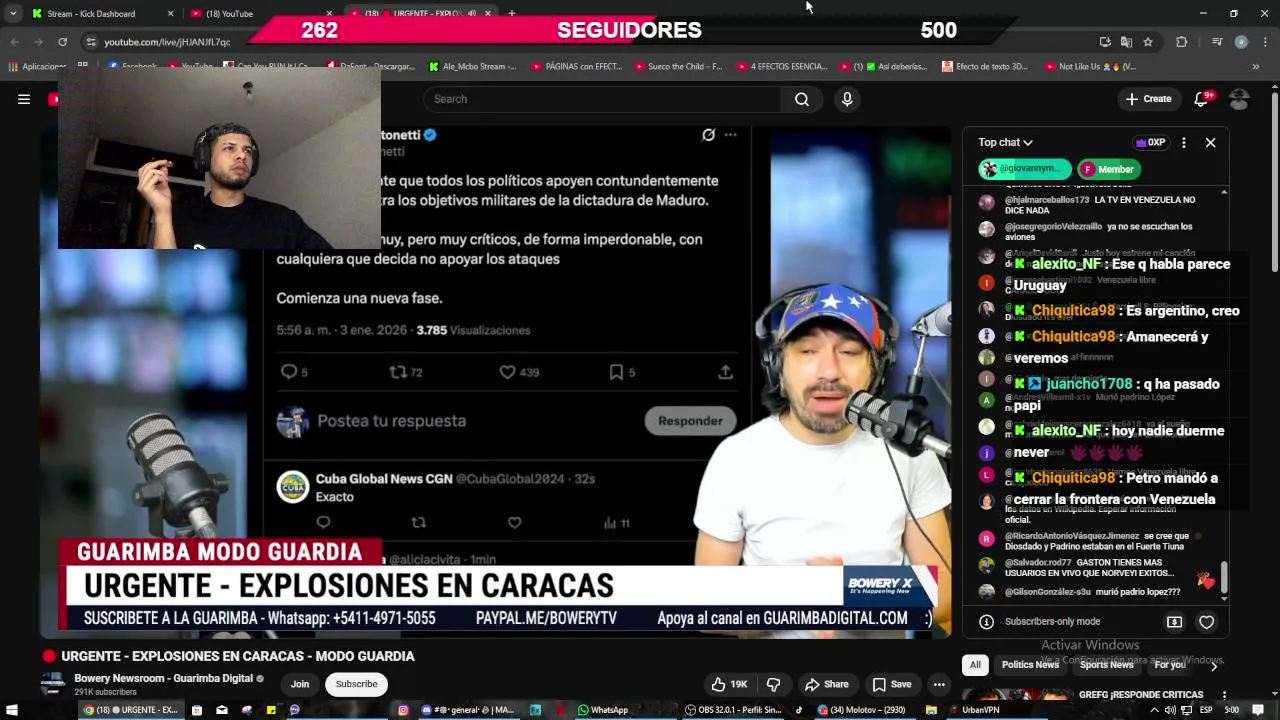1280x720 pixels.
Task: Open the Efecto de texto 3D bookmark
Action: pos(984,67)
